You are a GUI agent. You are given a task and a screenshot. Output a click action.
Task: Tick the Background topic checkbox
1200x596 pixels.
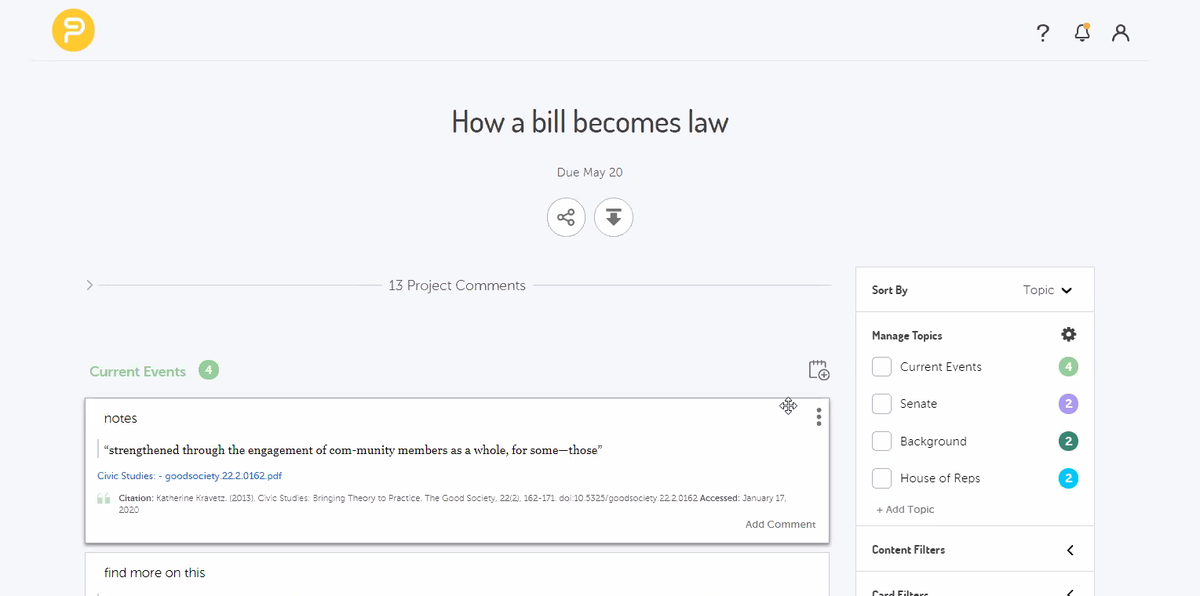point(881,441)
